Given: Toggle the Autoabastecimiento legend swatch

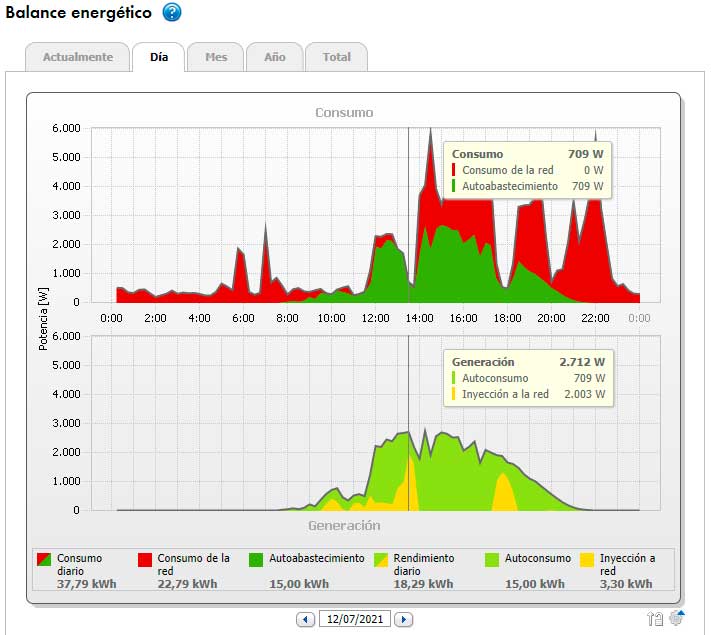Looking at the screenshot, I should coord(256,559).
